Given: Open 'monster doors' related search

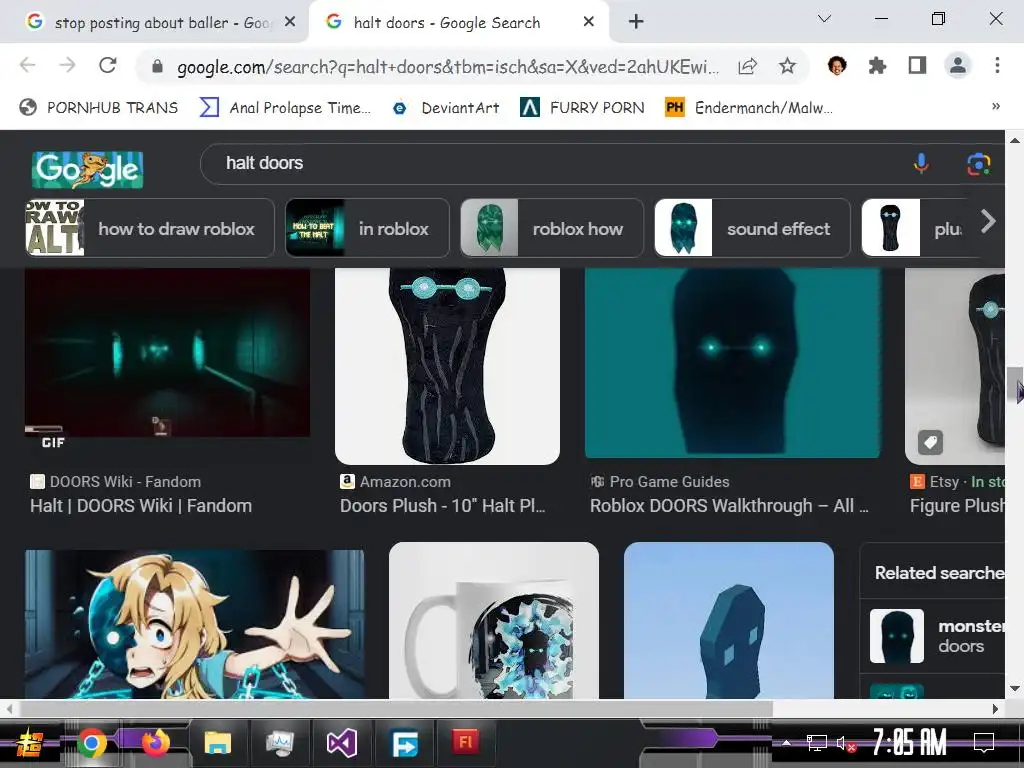Looking at the screenshot, I should (937, 636).
